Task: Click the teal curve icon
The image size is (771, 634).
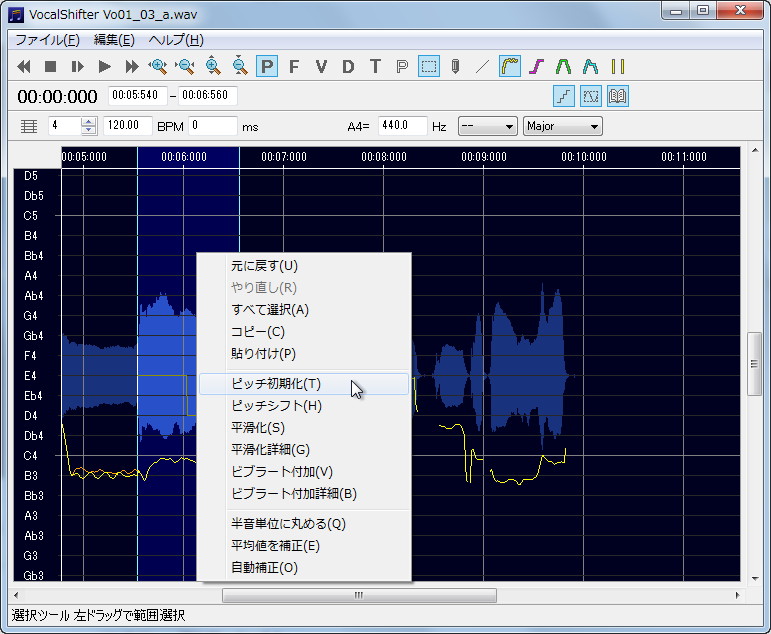Action: click(x=591, y=66)
